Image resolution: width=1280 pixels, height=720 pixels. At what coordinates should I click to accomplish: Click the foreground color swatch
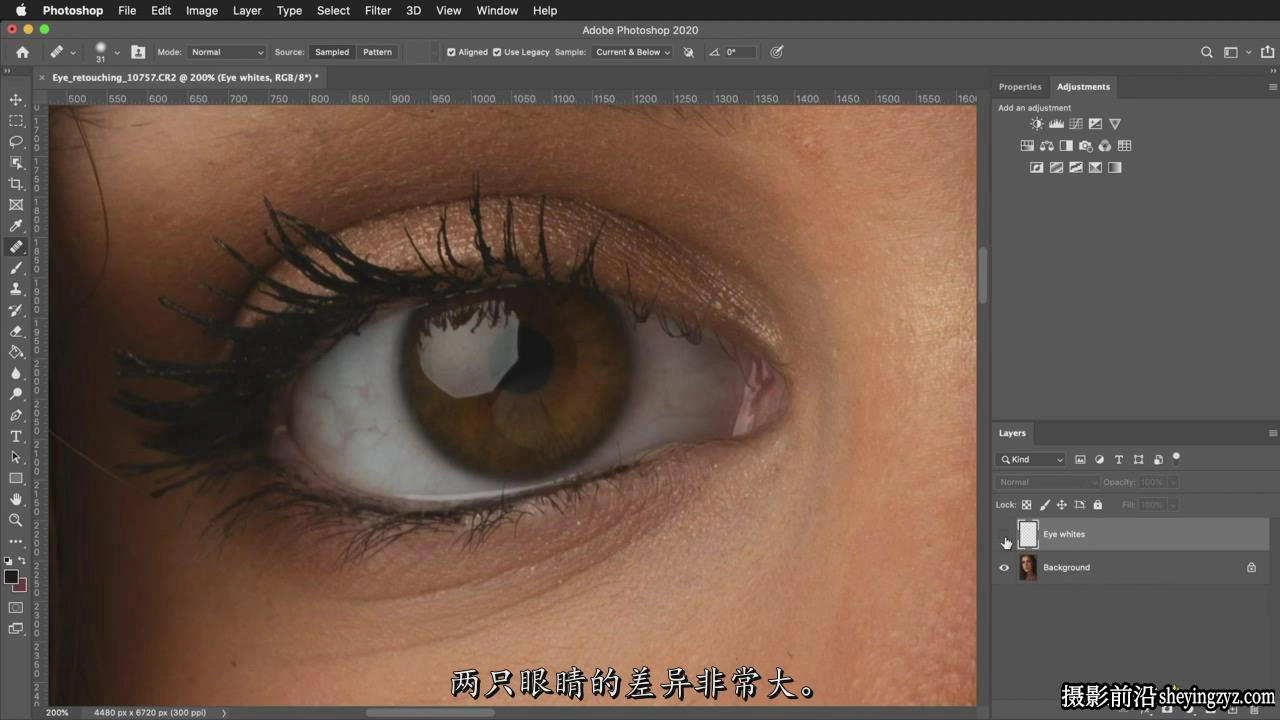click(x=11, y=577)
